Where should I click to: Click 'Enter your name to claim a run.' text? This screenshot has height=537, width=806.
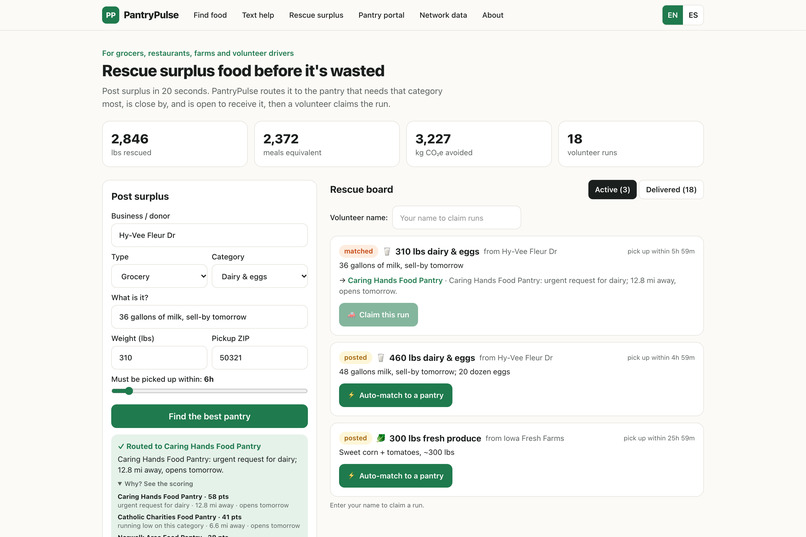(x=377, y=506)
